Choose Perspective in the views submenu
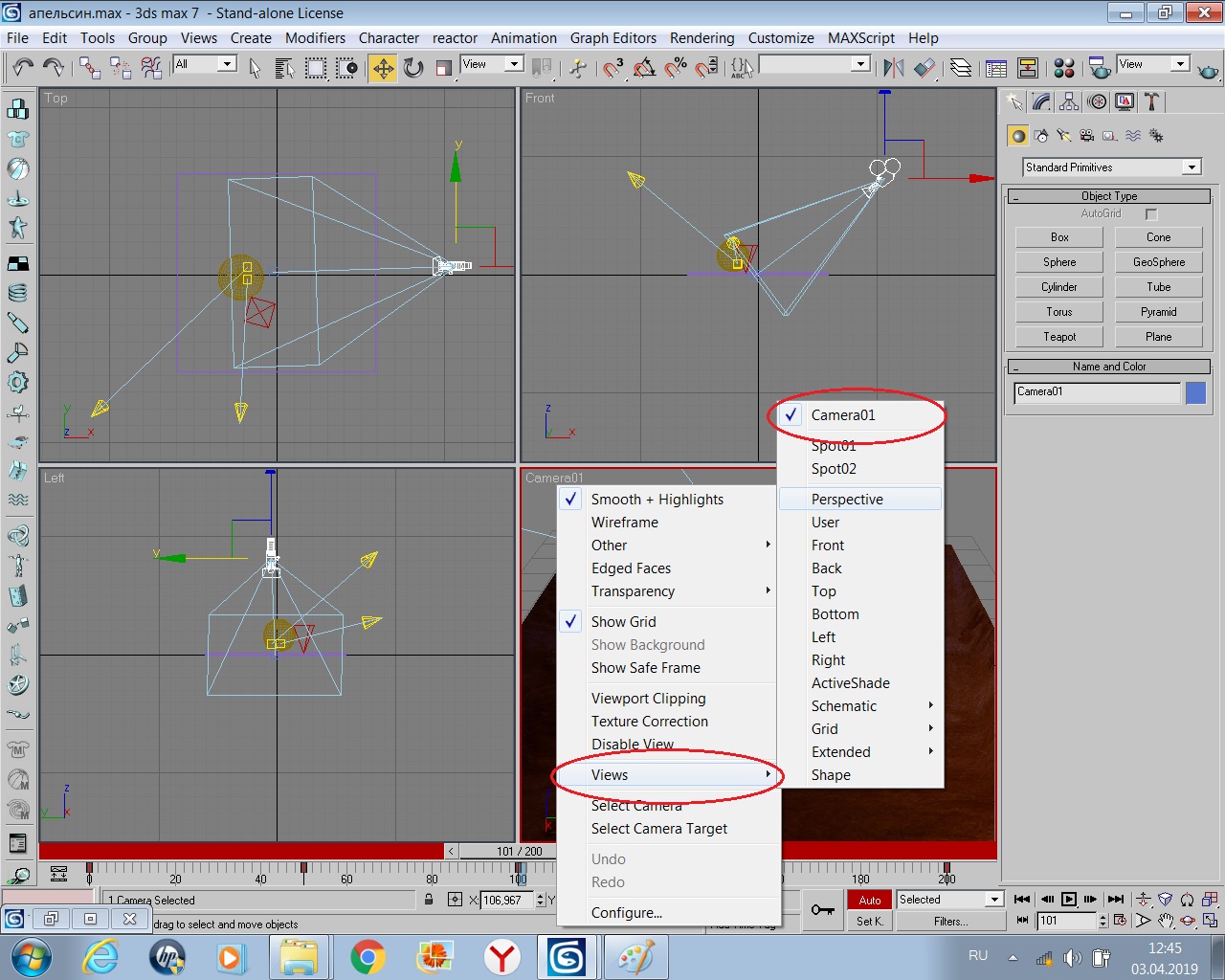Viewport: 1225px width, 980px height. coord(860,500)
